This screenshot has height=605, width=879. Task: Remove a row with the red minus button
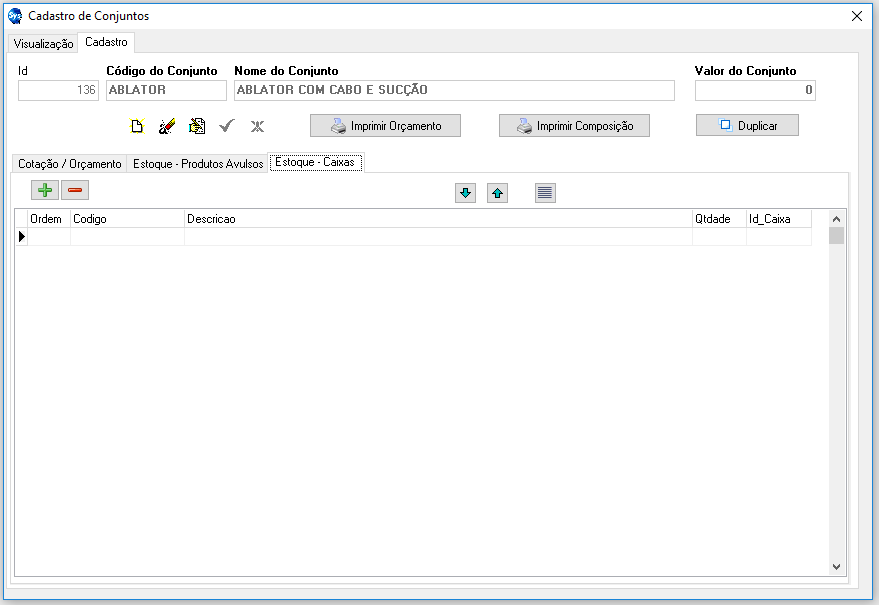point(75,190)
